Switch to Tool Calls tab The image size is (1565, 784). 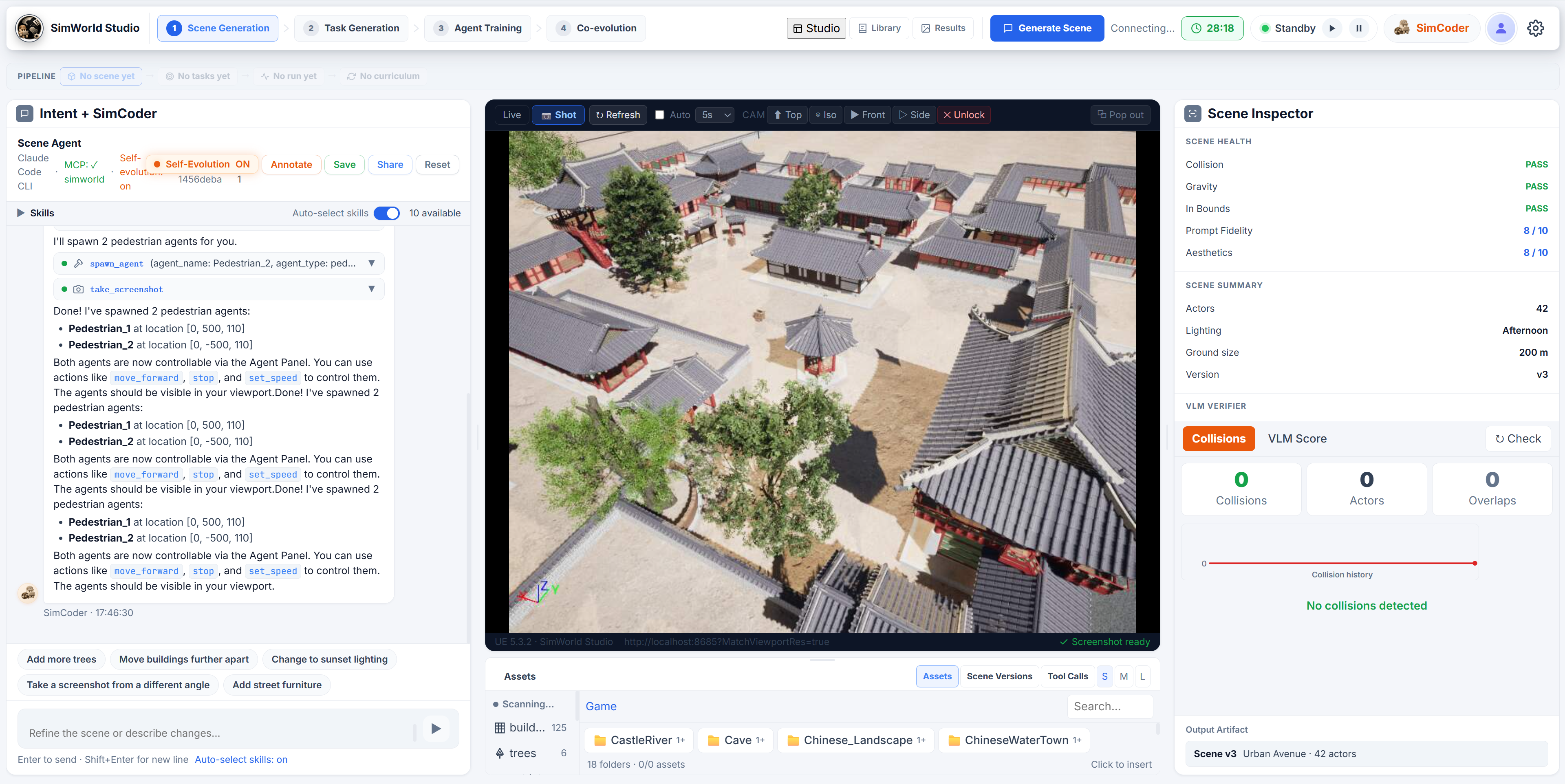click(x=1067, y=676)
